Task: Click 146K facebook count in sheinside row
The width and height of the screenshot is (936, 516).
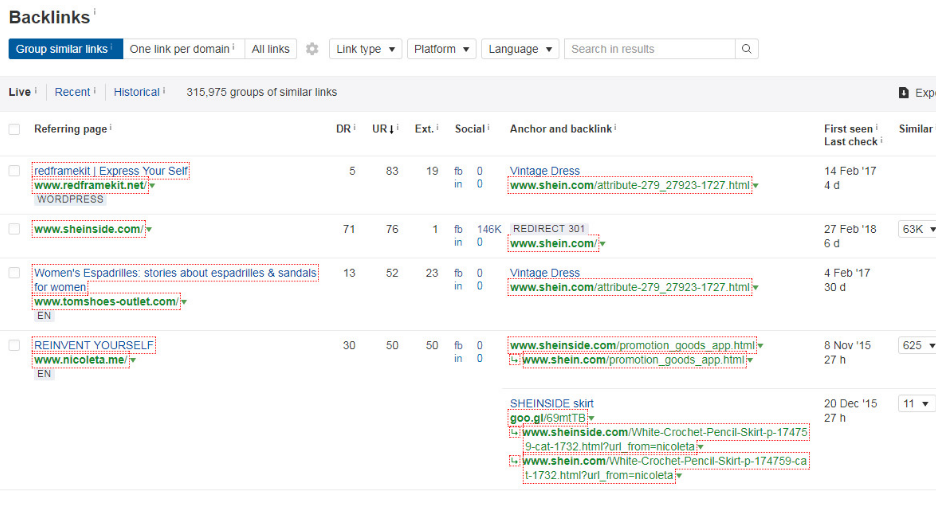Action: click(x=489, y=229)
